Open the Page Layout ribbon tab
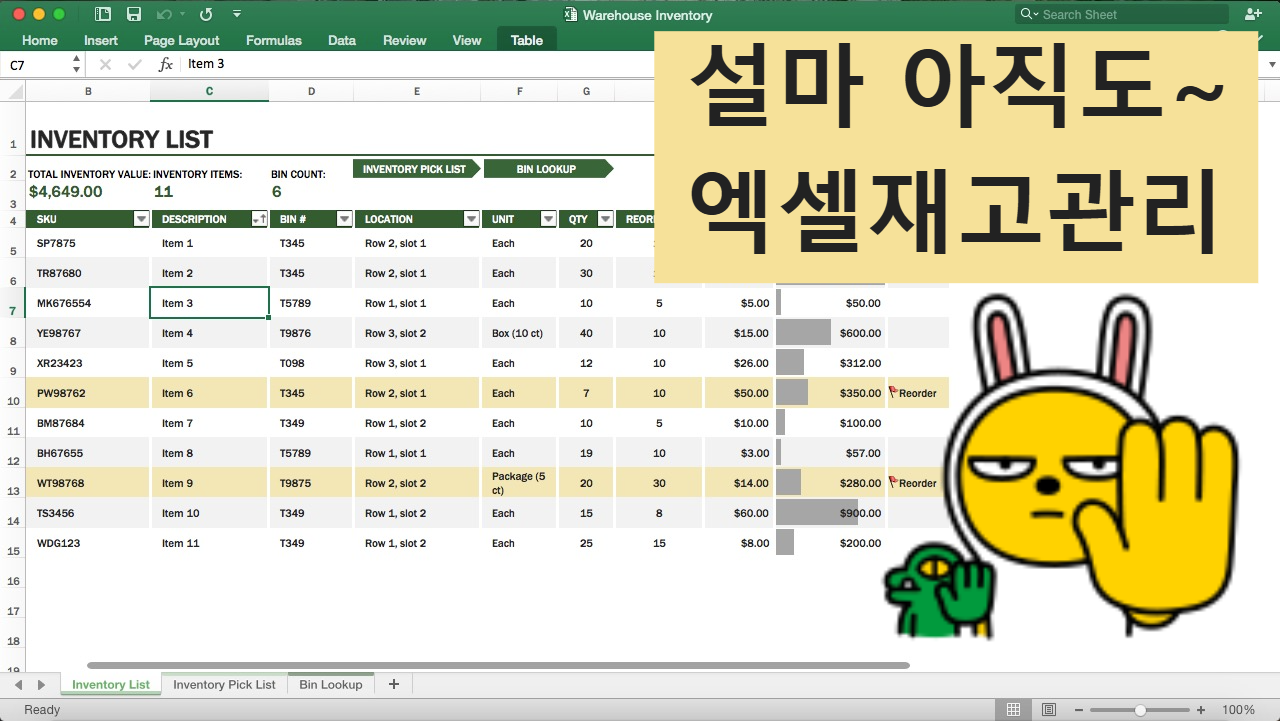 [182, 40]
